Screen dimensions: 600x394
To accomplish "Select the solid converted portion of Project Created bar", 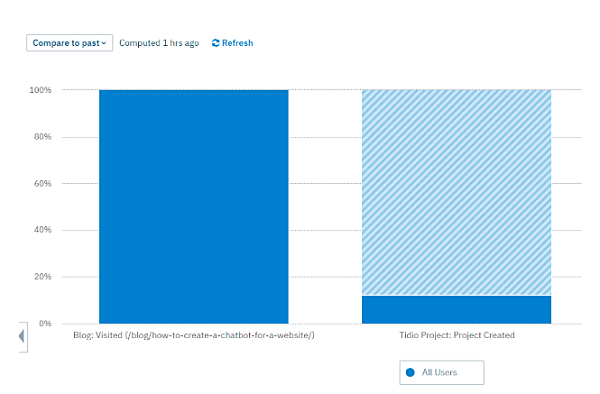I will point(457,309).
